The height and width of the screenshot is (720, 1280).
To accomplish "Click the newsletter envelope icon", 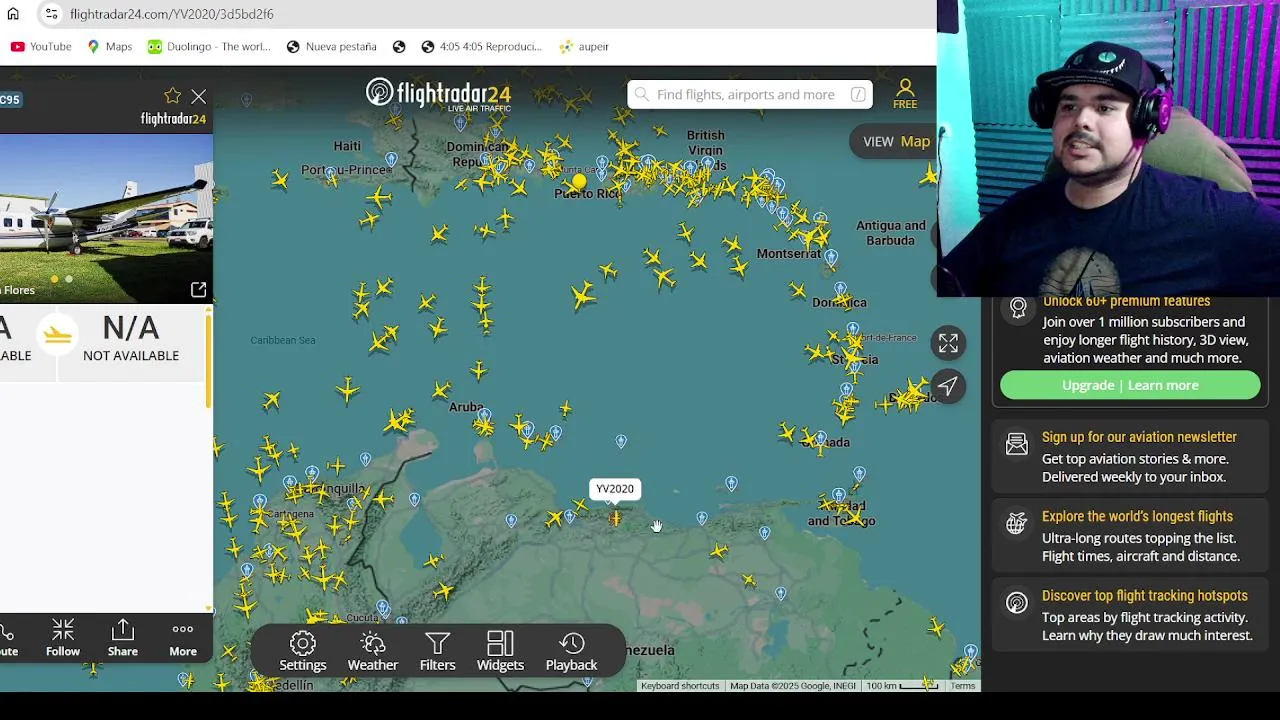I will coord(1017,445).
